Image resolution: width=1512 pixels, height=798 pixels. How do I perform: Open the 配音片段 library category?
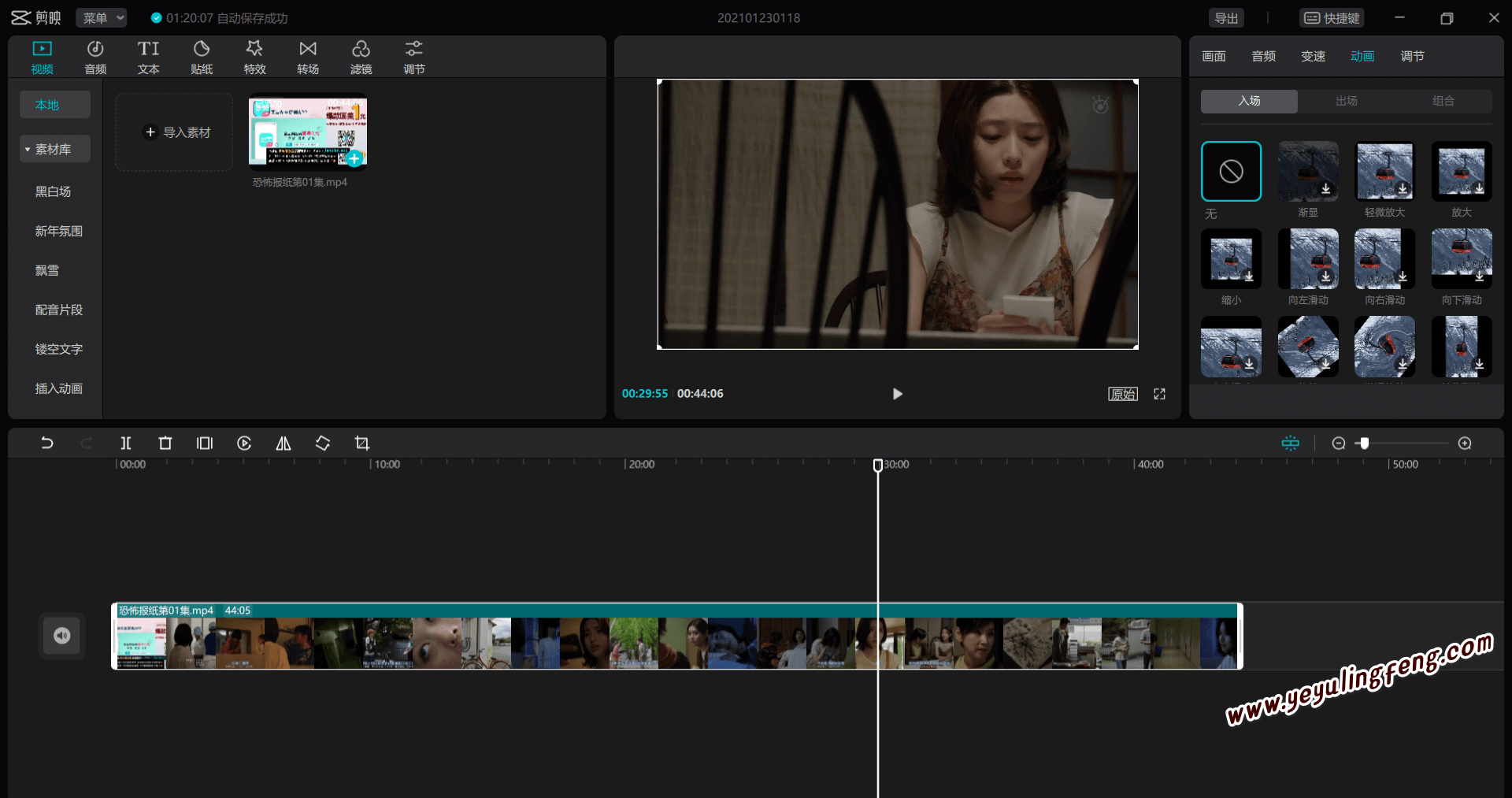59,310
